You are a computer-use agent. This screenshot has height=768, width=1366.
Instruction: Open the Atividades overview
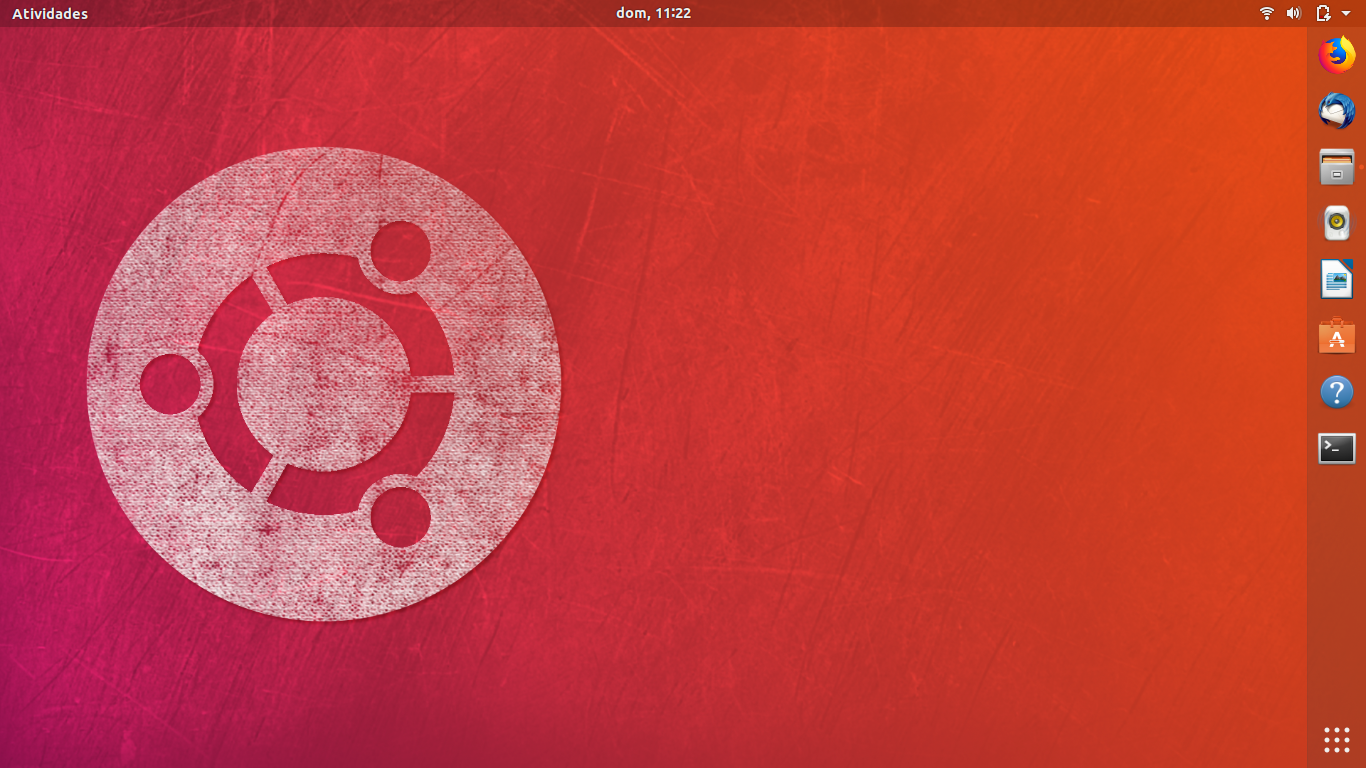click(x=50, y=13)
